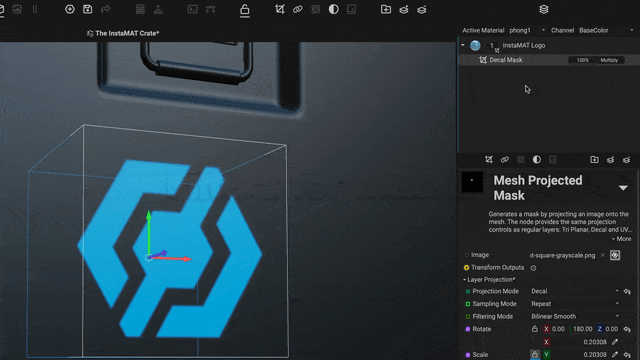Click the crop-mask icon in top toolbar
The width and height of the screenshot is (640, 360).
pos(280,9)
